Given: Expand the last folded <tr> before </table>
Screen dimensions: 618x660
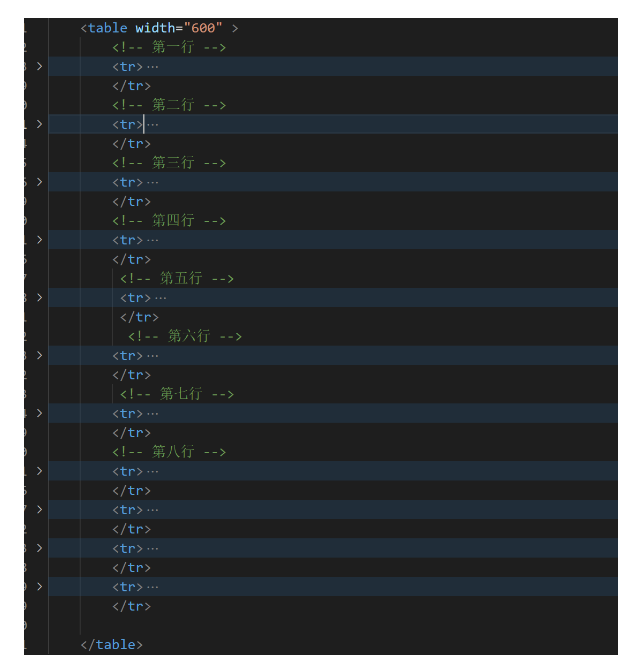Looking at the screenshot, I should click(x=39, y=587).
